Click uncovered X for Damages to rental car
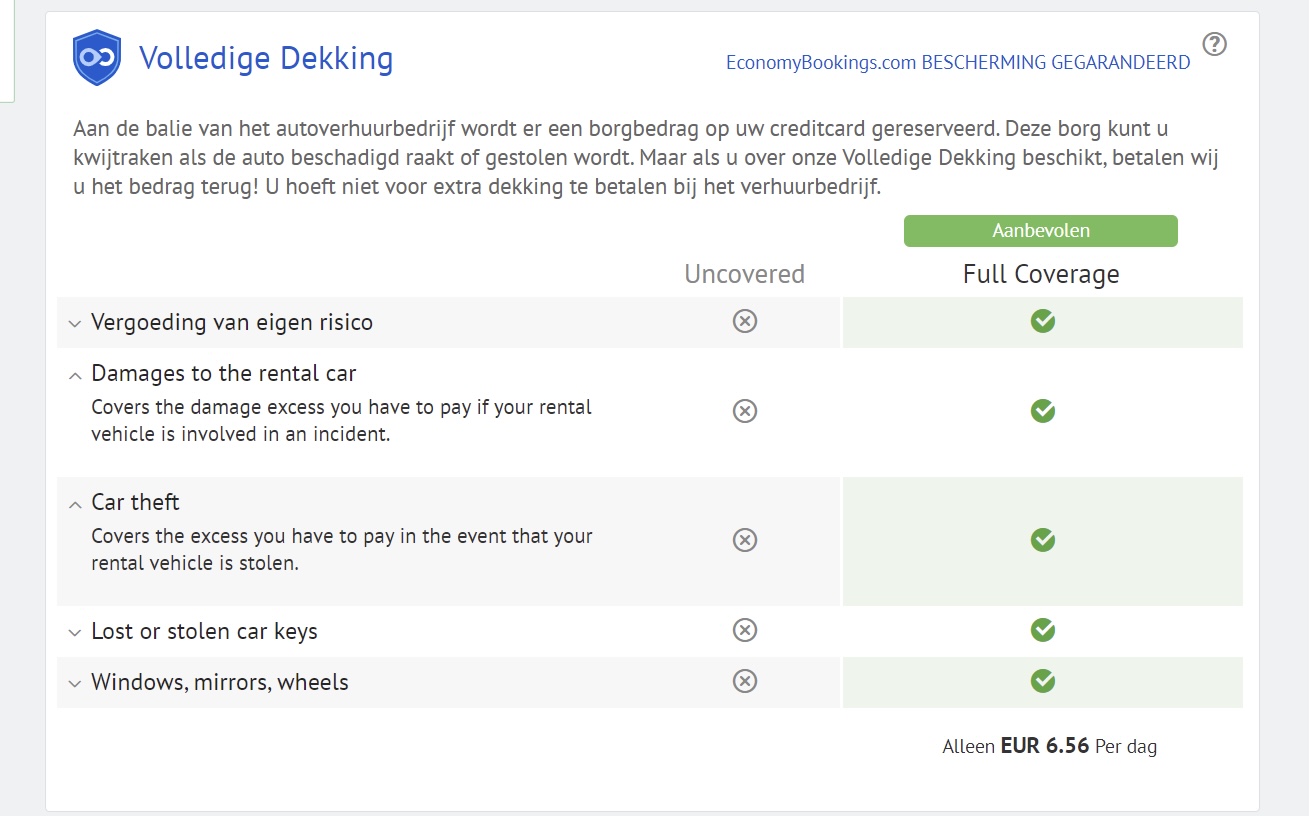The width and height of the screenshot is (1309, 816). pyautogui.click(x=744, y=411)
